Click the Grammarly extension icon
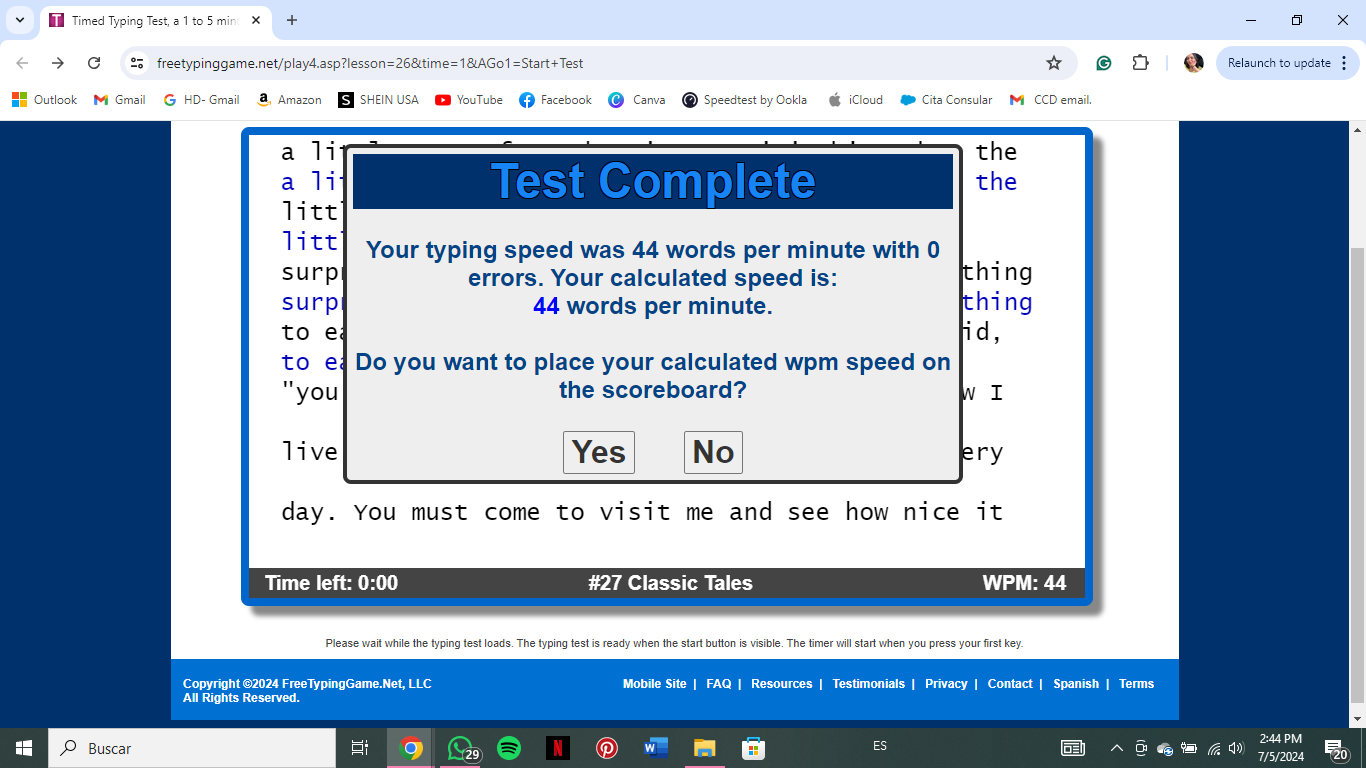Image resolution: width=1366 pixels, height=768 pixels. pyautogui.click(x=1104, y=63)
